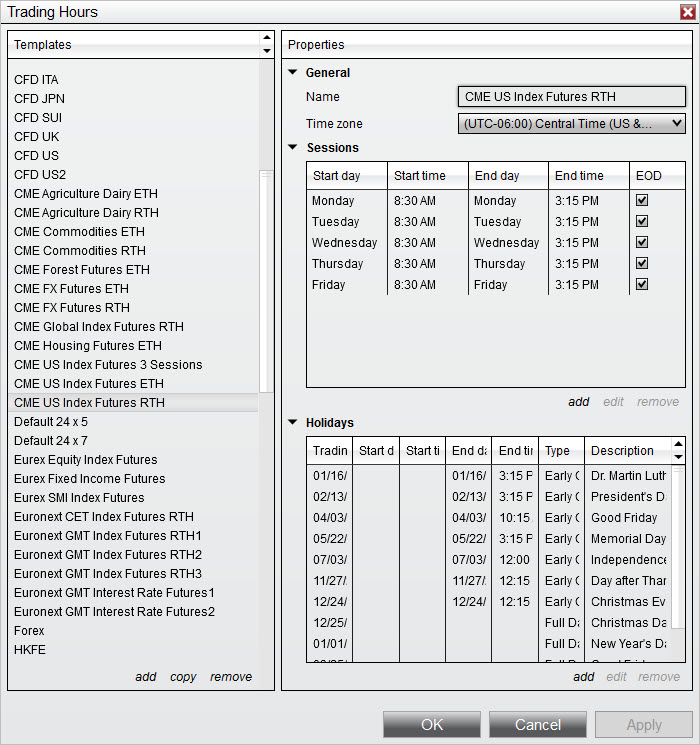Click the Holidays table scrollbar thumb
Viewport: 700px width, 745px height.
[x=678, y=546]
